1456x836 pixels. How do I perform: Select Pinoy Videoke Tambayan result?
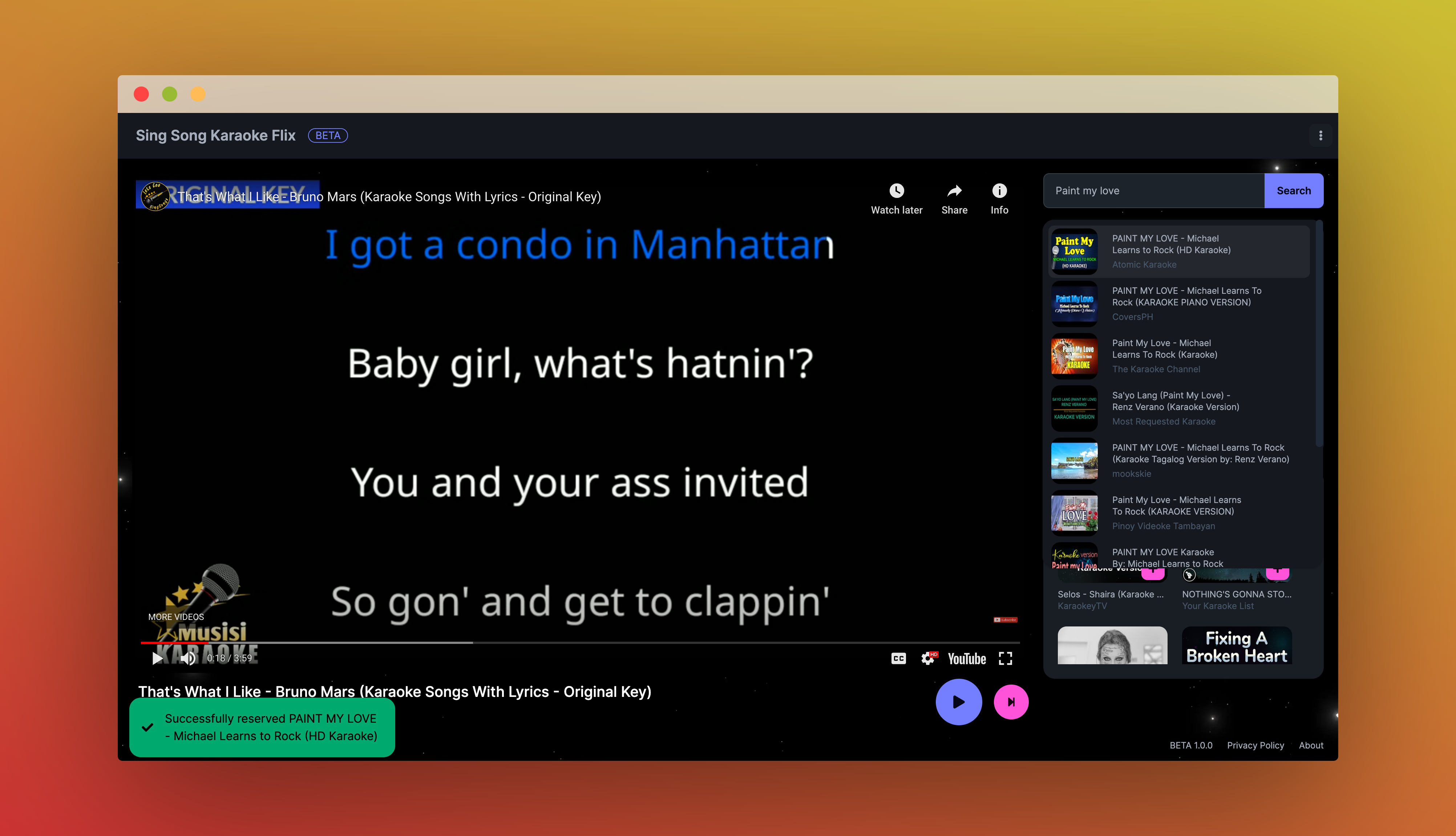pyautogui.click(x=1178, y=513)
